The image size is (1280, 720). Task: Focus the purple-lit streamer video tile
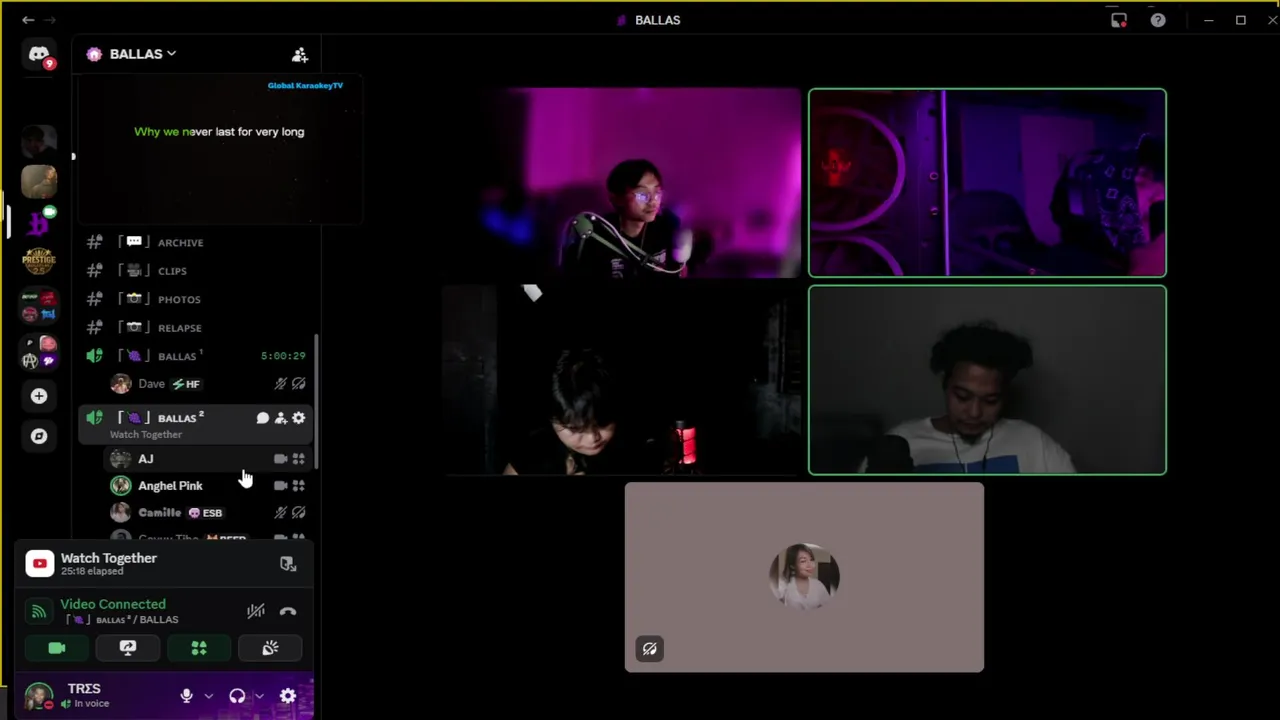[x=622, y=183]
